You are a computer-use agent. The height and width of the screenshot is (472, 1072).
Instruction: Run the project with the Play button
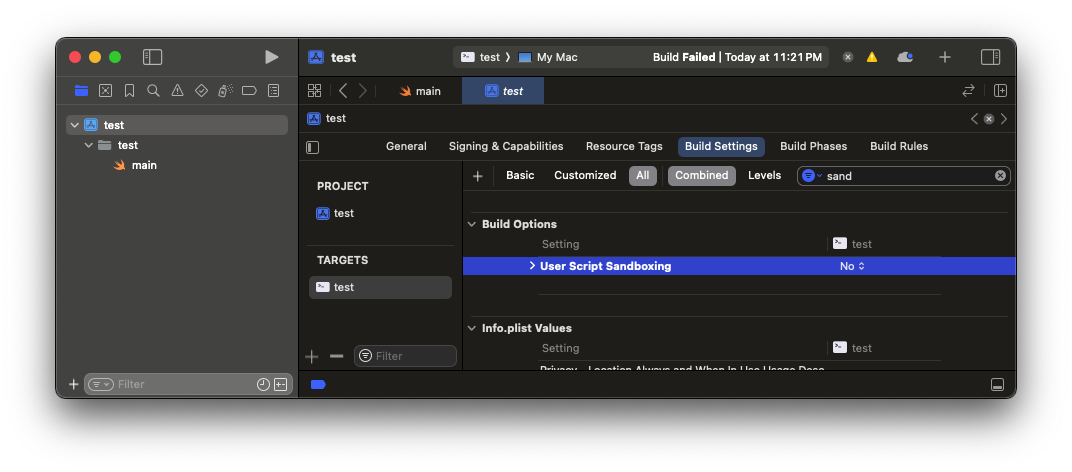(x=271, y=57)
